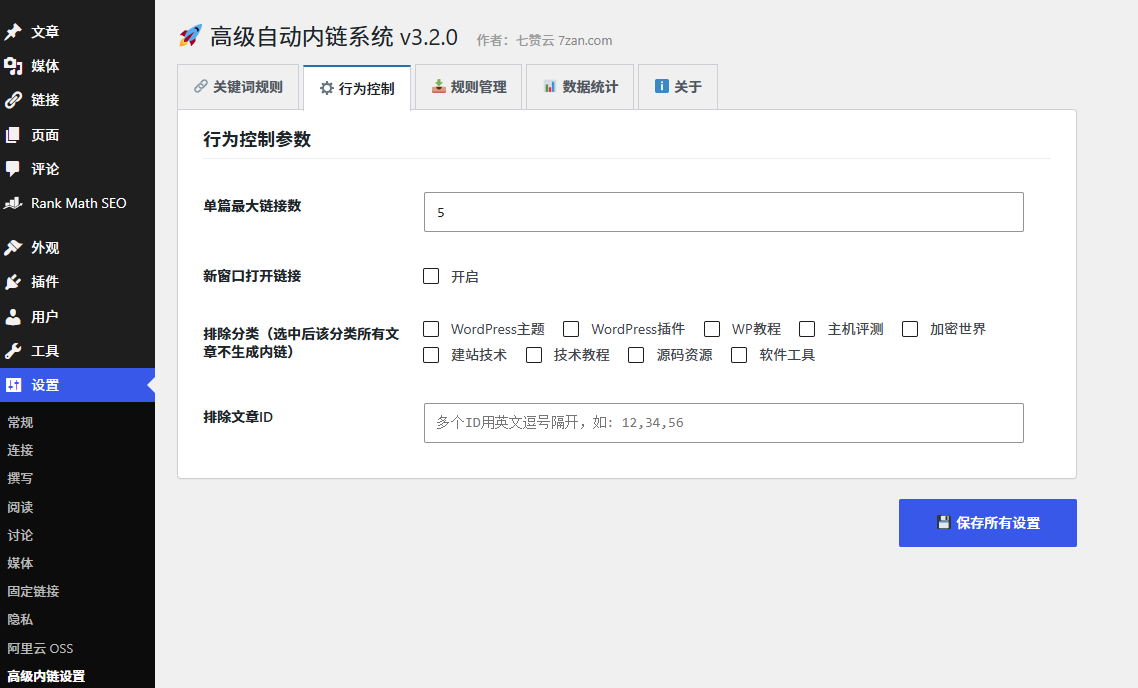Select the 加密世界 category checkbox
This screenshot has width=1138, height=688.
(x=910, y=329)
